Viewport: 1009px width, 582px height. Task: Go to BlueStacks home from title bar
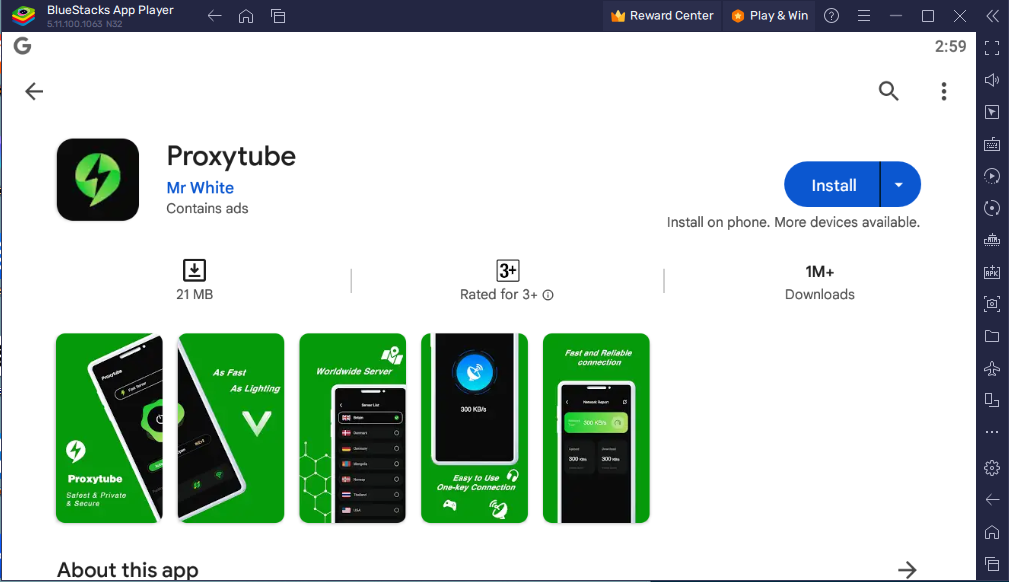(246, 16)
